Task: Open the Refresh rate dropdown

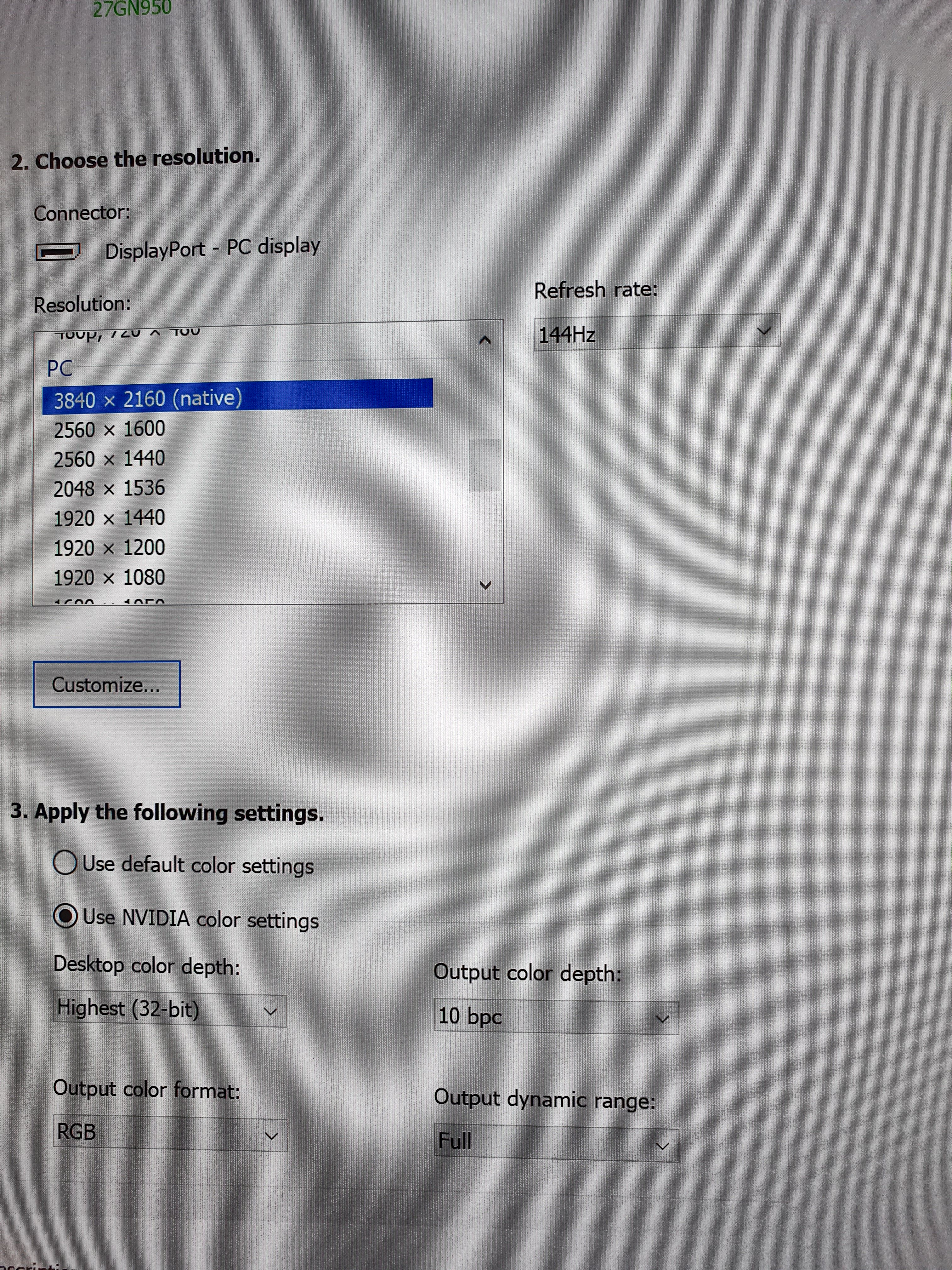Action: (x=657, y=331)
